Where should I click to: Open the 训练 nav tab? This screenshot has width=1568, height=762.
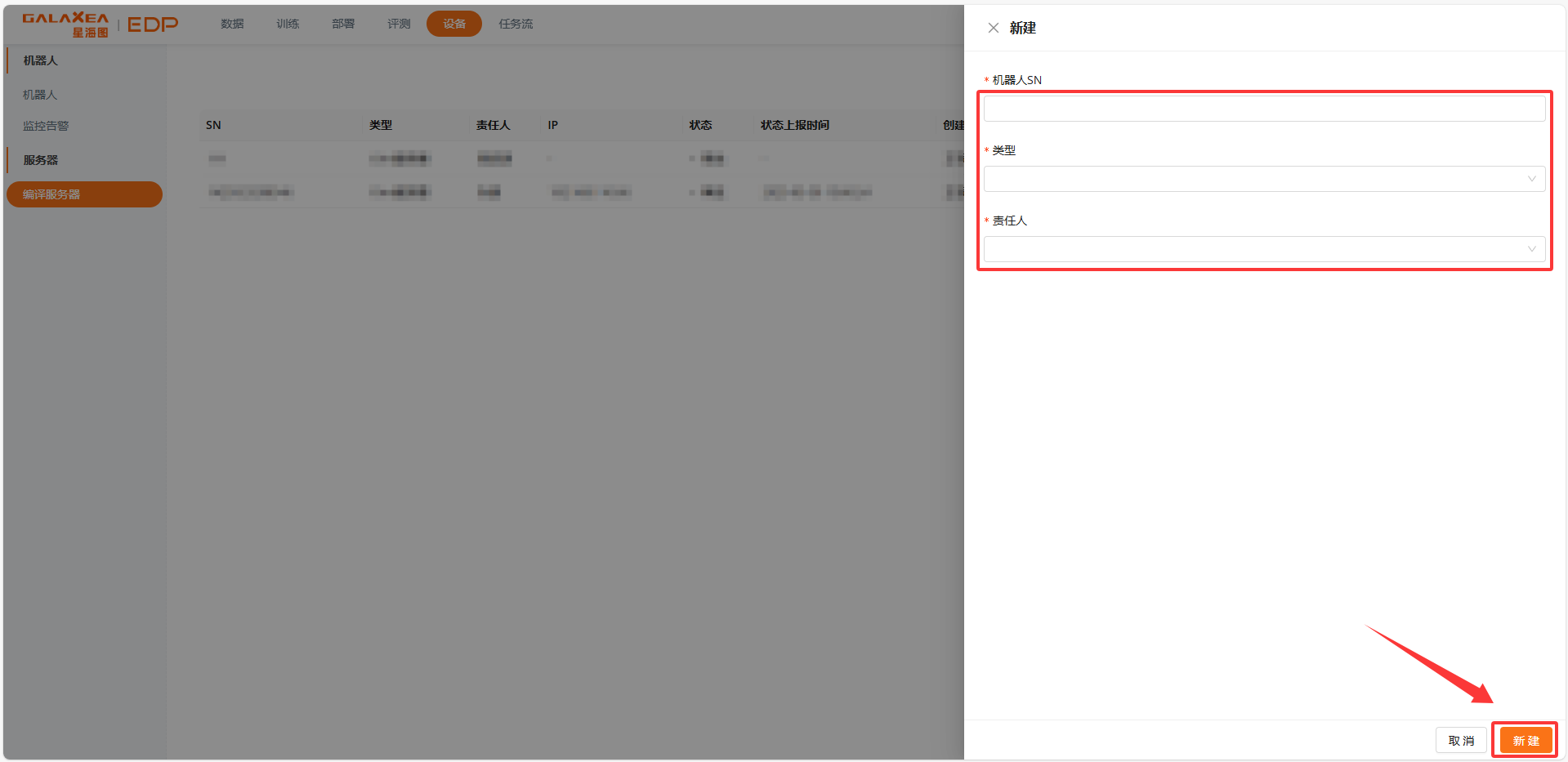(288, 24)
